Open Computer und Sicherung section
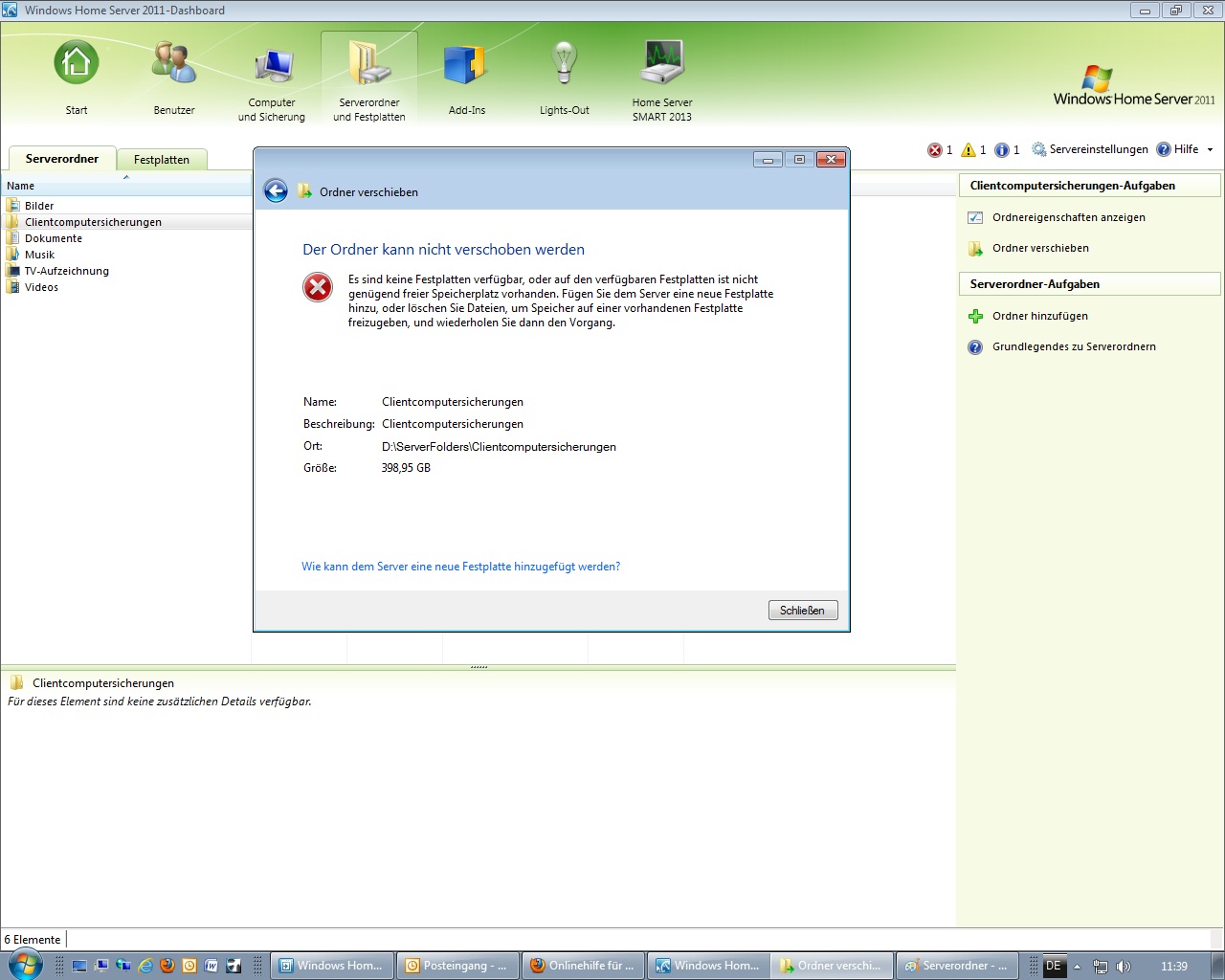The width and height of the screenshot is (1225, 980). (x=272, y=81)
